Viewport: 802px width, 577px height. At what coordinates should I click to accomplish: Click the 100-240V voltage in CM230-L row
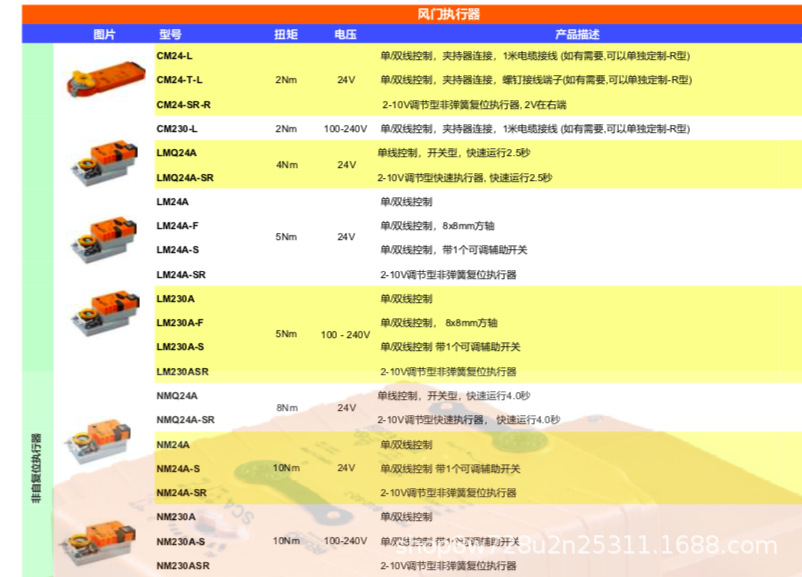point(345,129)
